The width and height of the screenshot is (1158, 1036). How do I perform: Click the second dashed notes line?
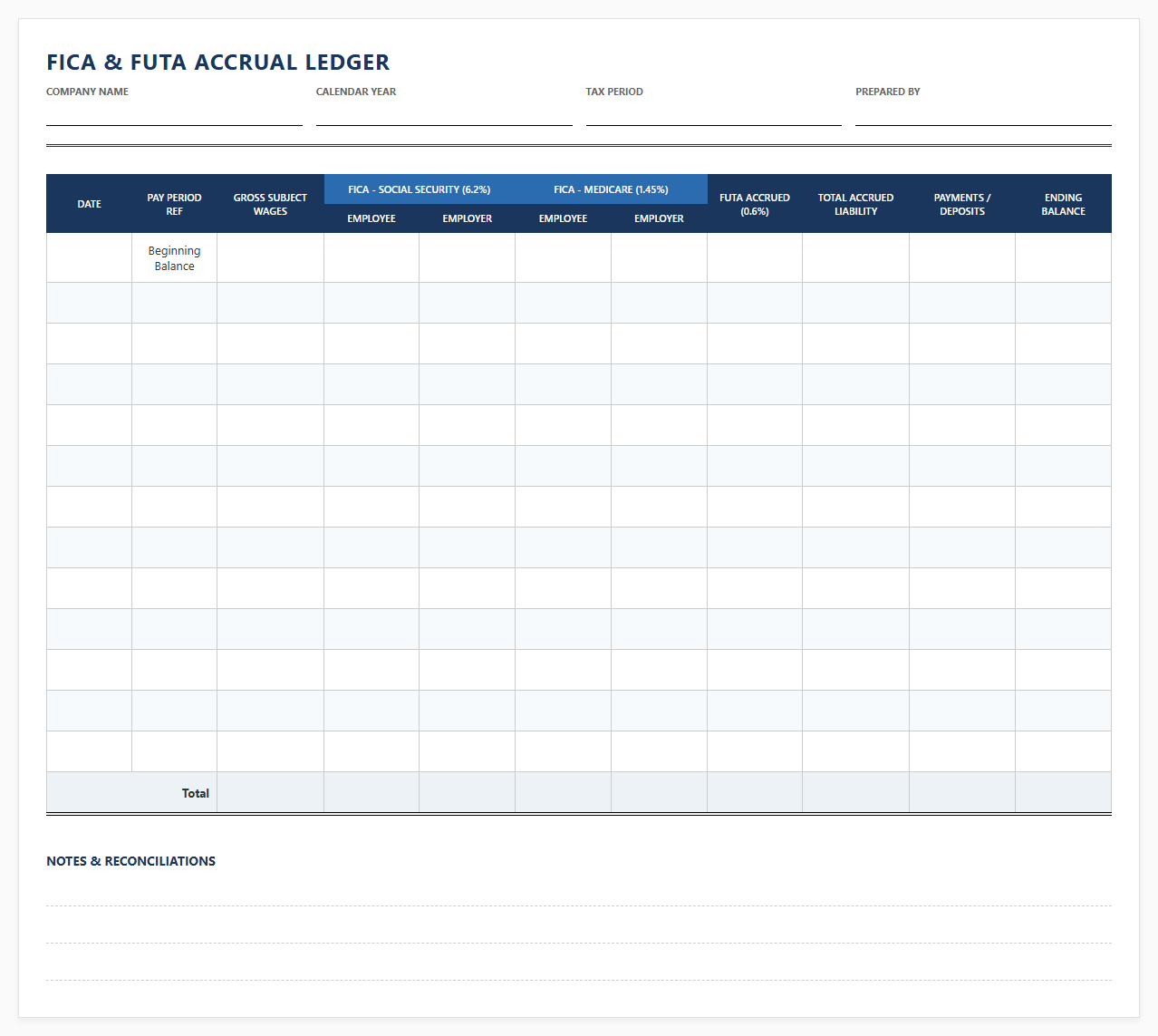click(579, 930)
